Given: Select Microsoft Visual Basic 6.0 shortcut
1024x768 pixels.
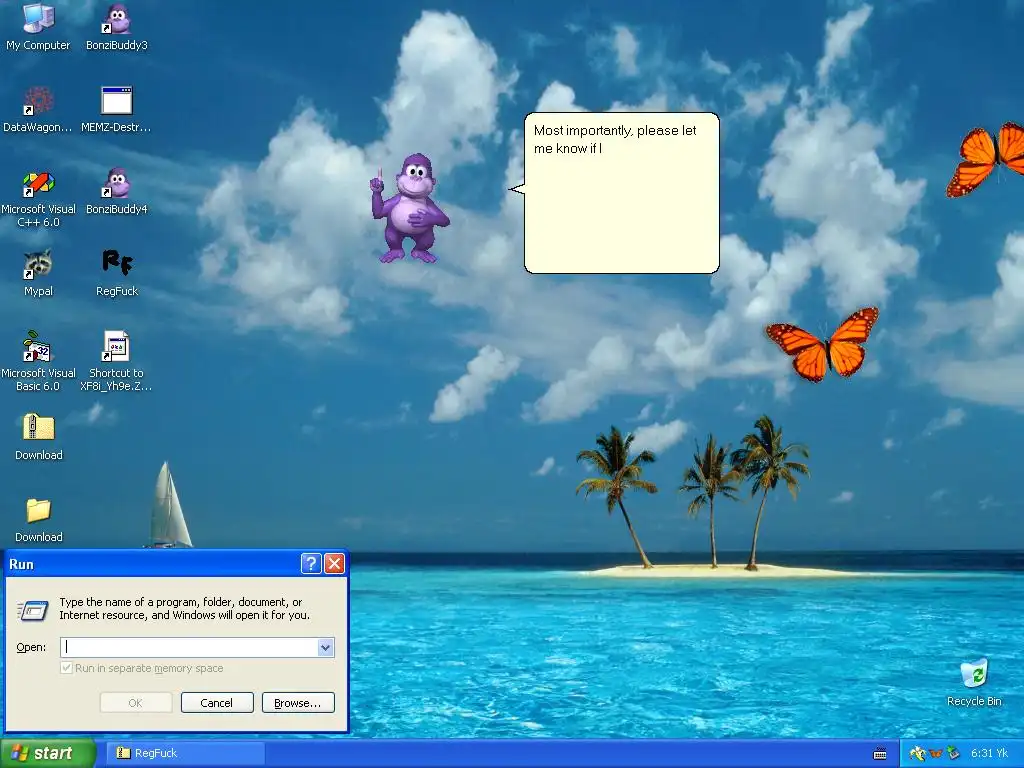Looking at the screenshot, I should [x=39, y=362].
